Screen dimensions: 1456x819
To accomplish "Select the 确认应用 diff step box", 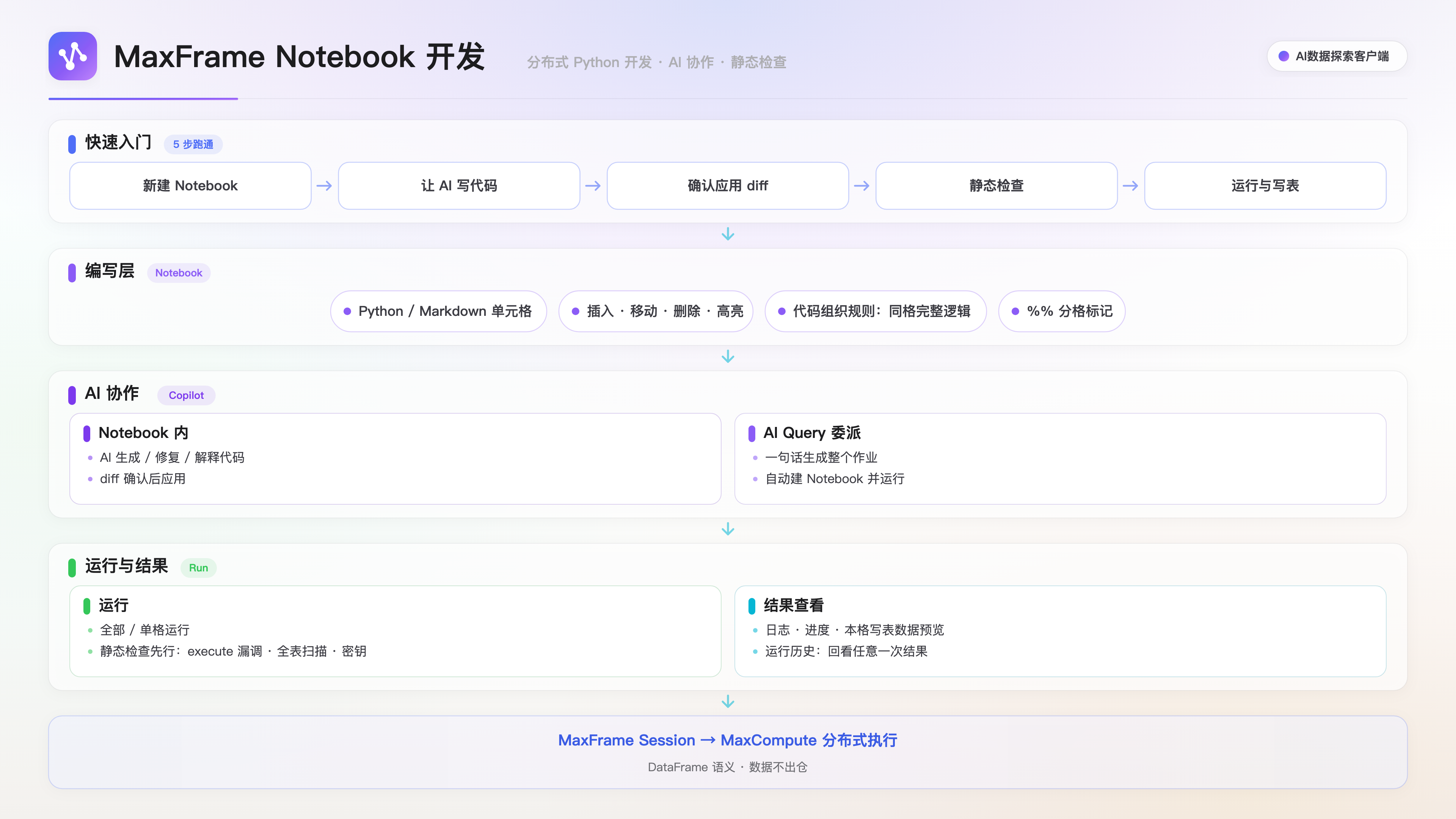I will [x=728, y=186].
